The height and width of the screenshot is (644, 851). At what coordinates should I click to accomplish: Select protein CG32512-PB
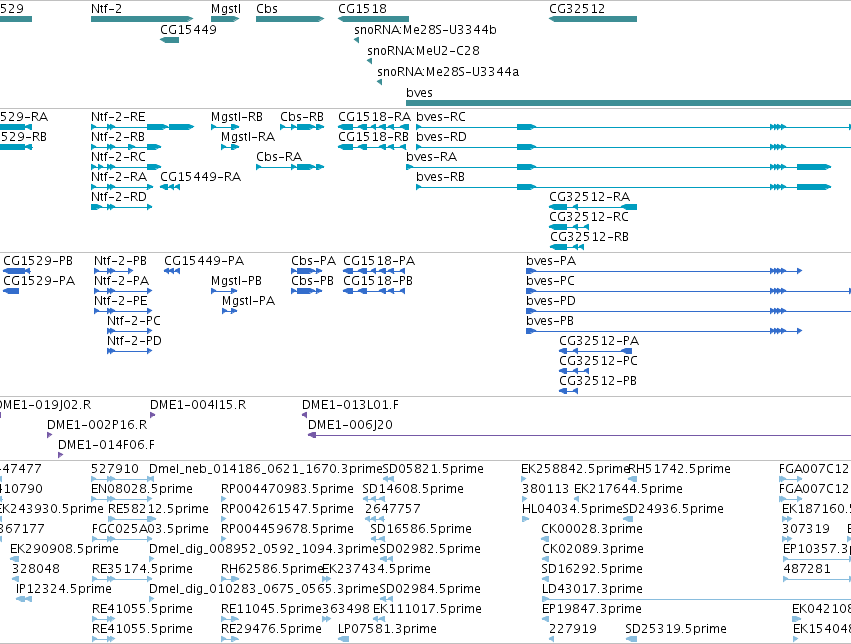(x=568, y=391)
